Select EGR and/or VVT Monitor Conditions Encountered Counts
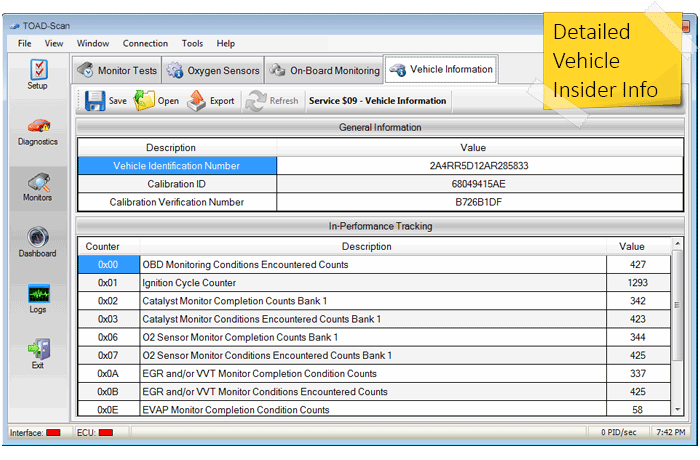 click(x=374, y=392)
